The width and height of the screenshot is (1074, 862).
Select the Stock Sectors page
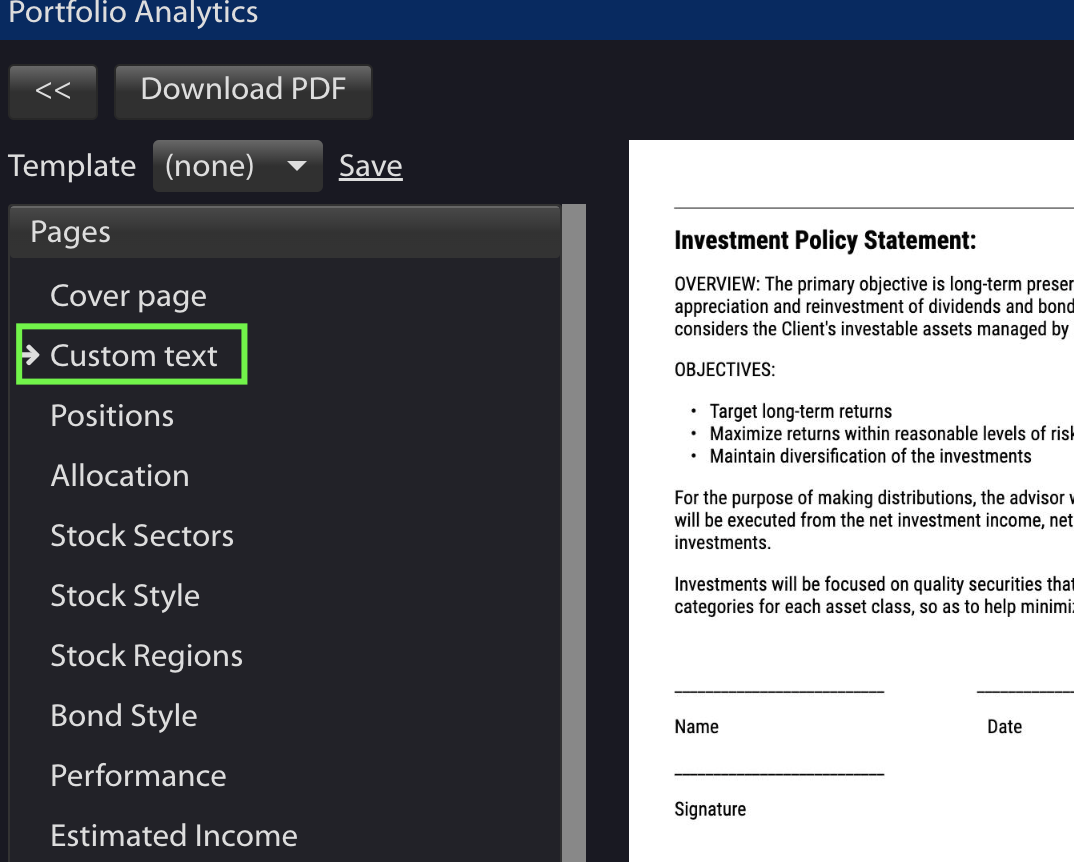[142, 535]
